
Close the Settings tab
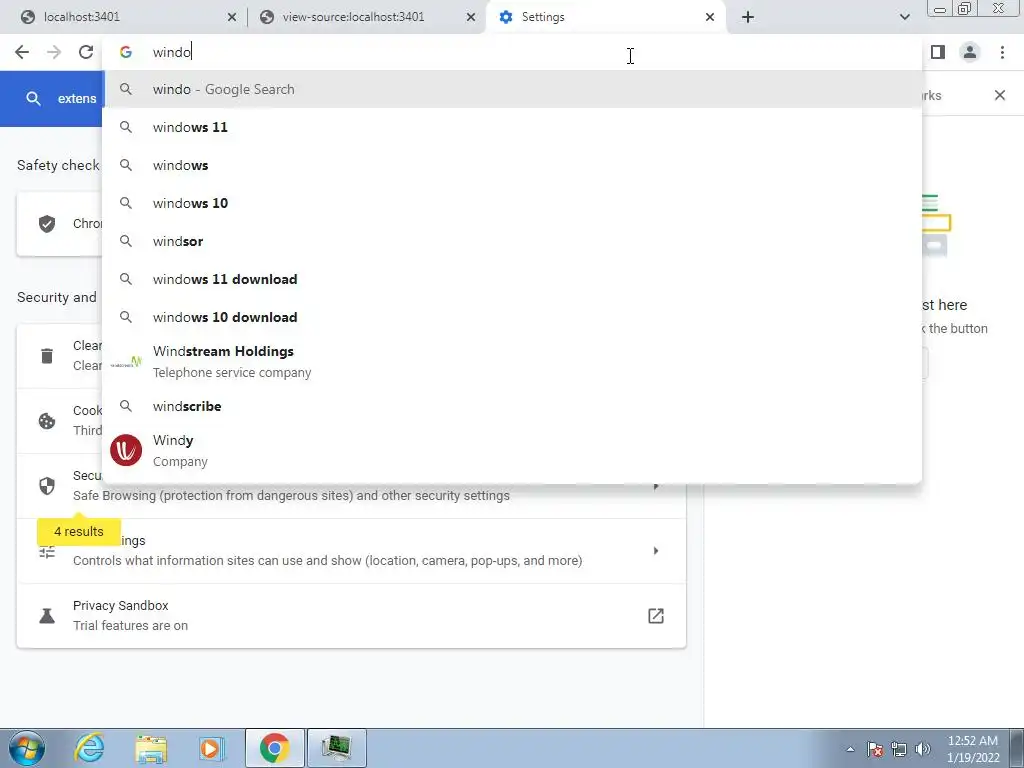pos(710,17)
